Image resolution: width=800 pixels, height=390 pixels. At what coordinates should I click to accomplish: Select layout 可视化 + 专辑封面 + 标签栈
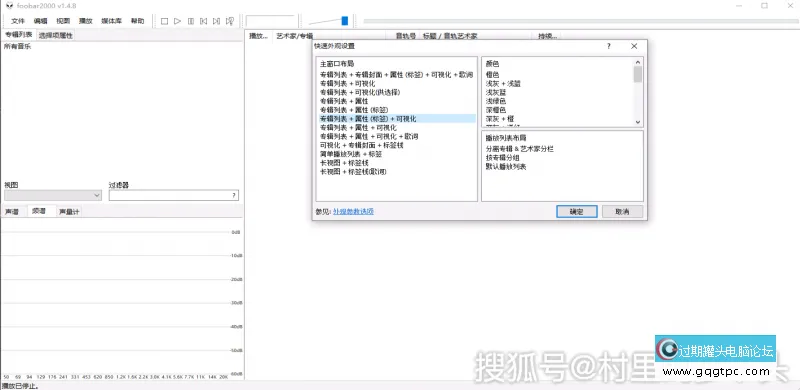click(x=361, y=145)
